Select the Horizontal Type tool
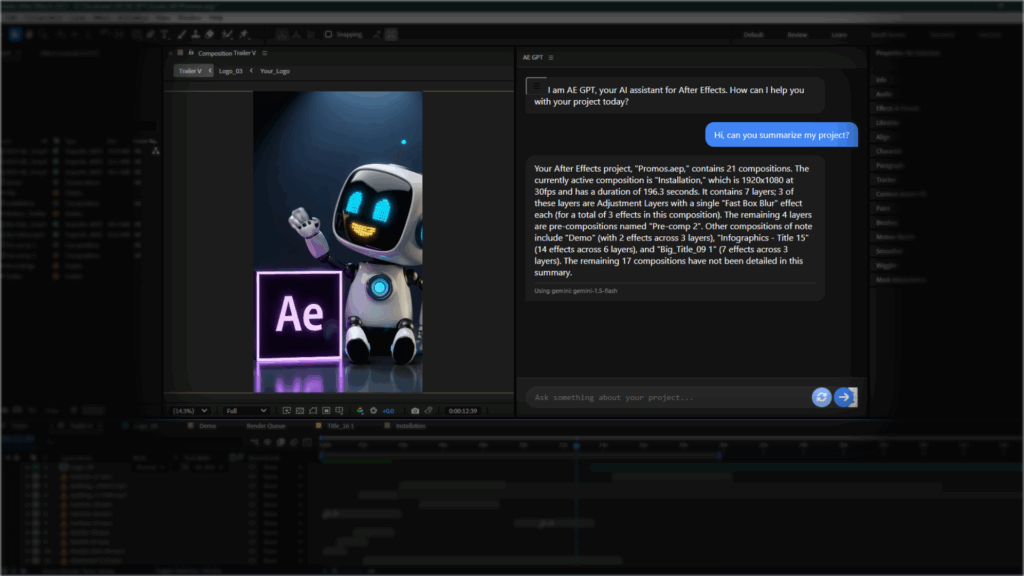1024x576 pixels. click(x=164, y=33)
